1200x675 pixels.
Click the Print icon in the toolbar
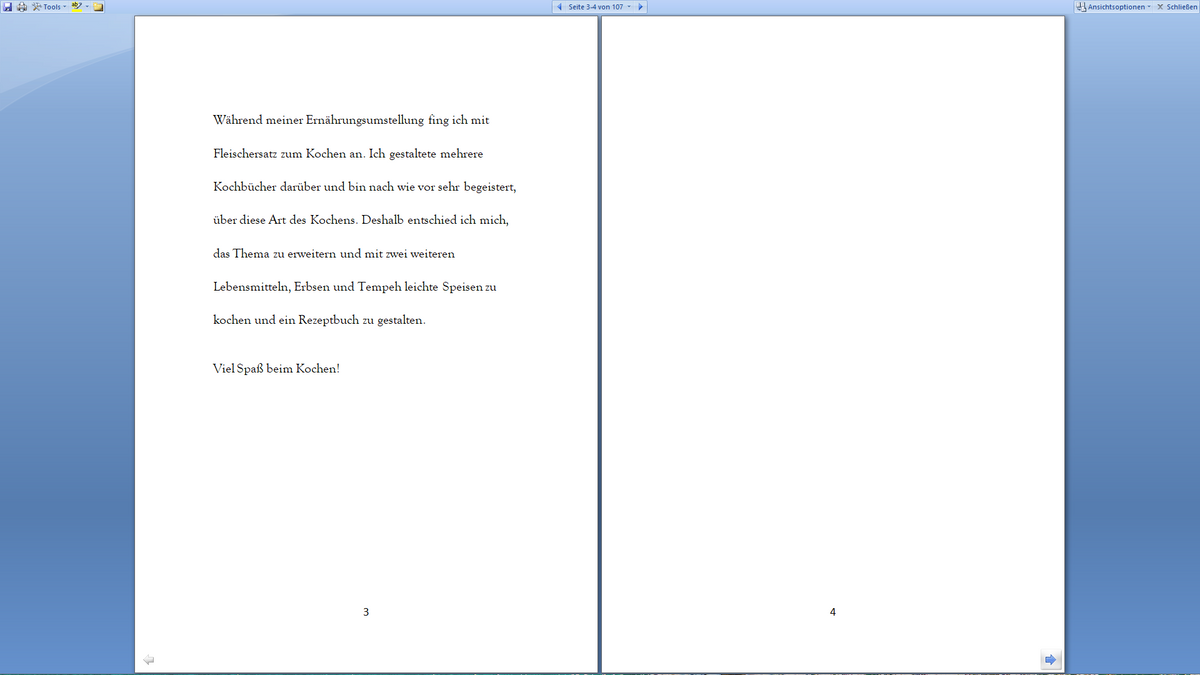(x=22, y=6)
